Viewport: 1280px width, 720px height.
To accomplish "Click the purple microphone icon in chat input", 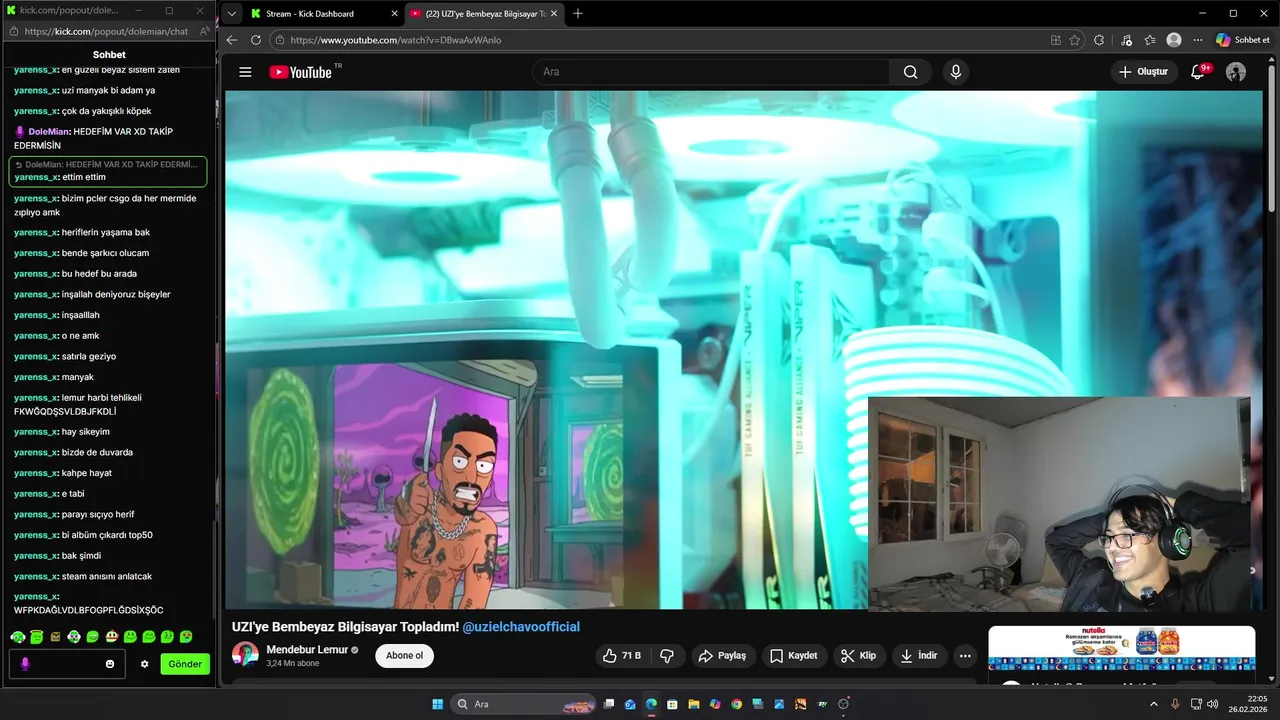I will point(25,664).
